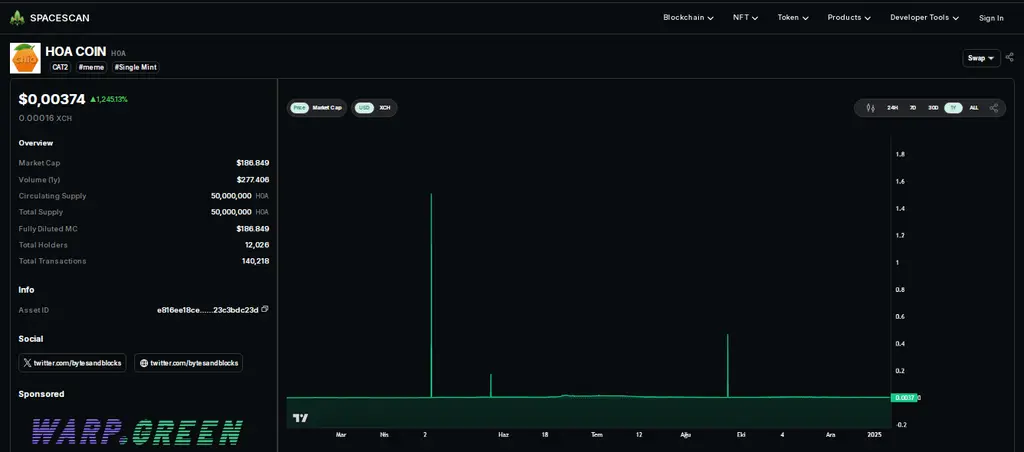Open the X link twitter.com/bytesandblocks
This screenshot has height=452, width=1024.
click(72, 363)
